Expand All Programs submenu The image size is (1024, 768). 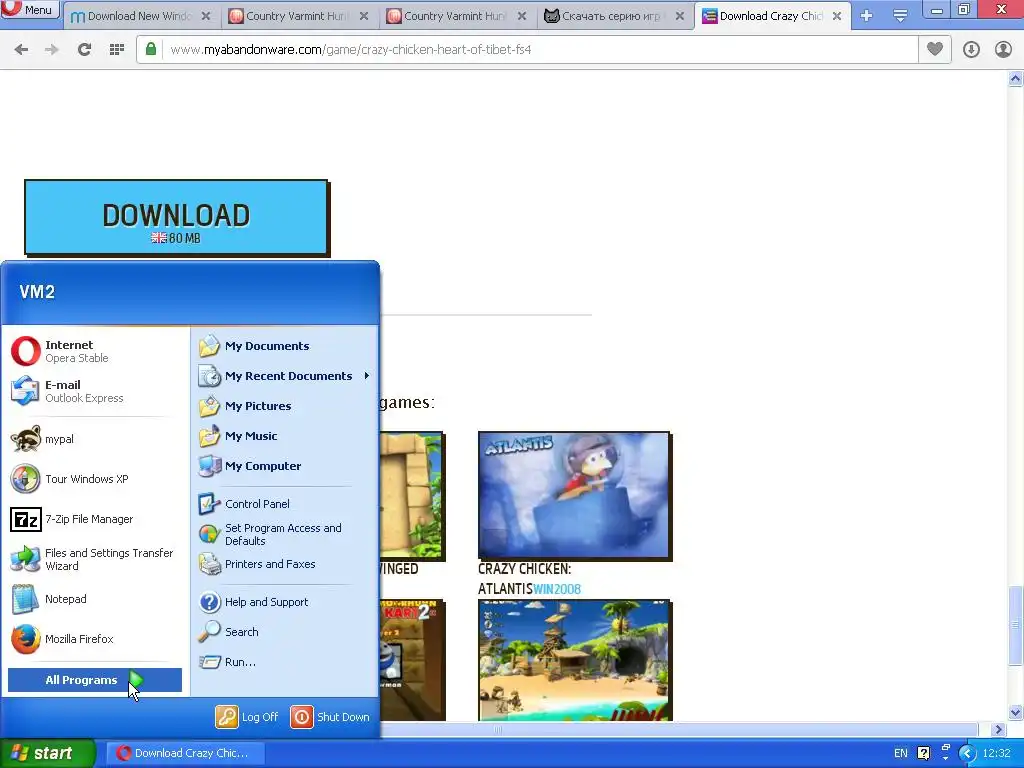[x=95, y=680]
